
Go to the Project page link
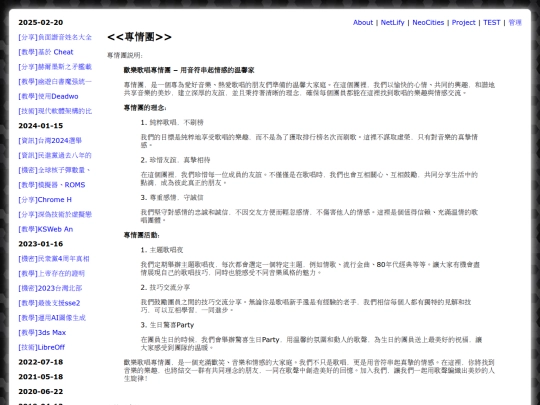click(464, 22)
